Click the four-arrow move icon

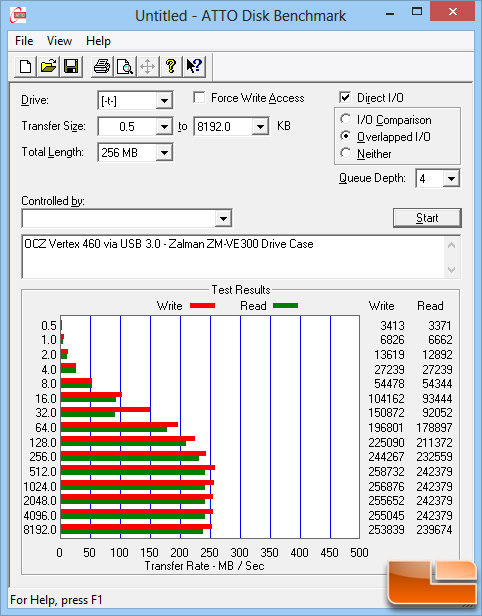147,66
